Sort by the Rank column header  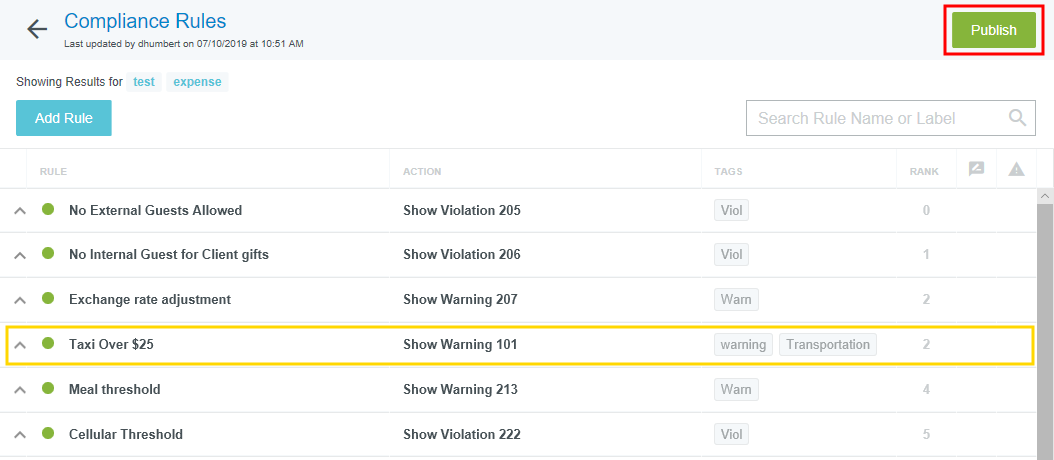tap(924, 172)
